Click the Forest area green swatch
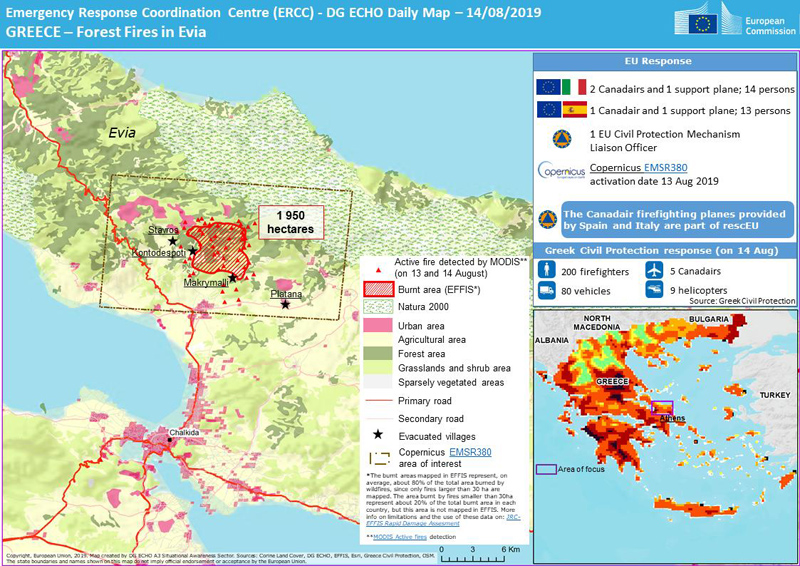Viewport: 800px width, 566px height. tap(378, 354)
